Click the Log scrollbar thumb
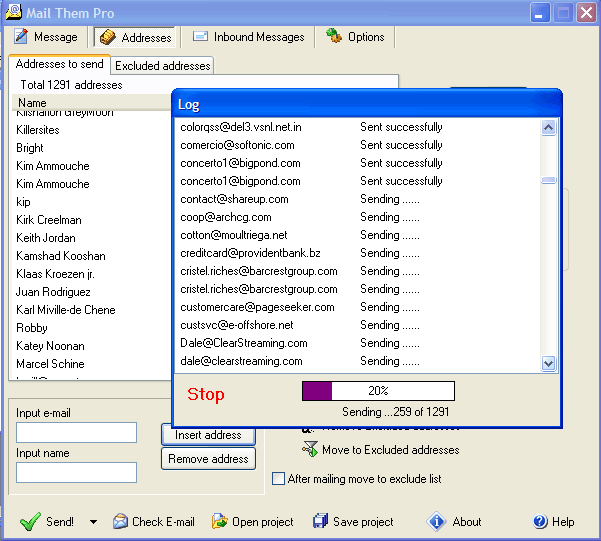The image size is (601, 541). (548, 180)
